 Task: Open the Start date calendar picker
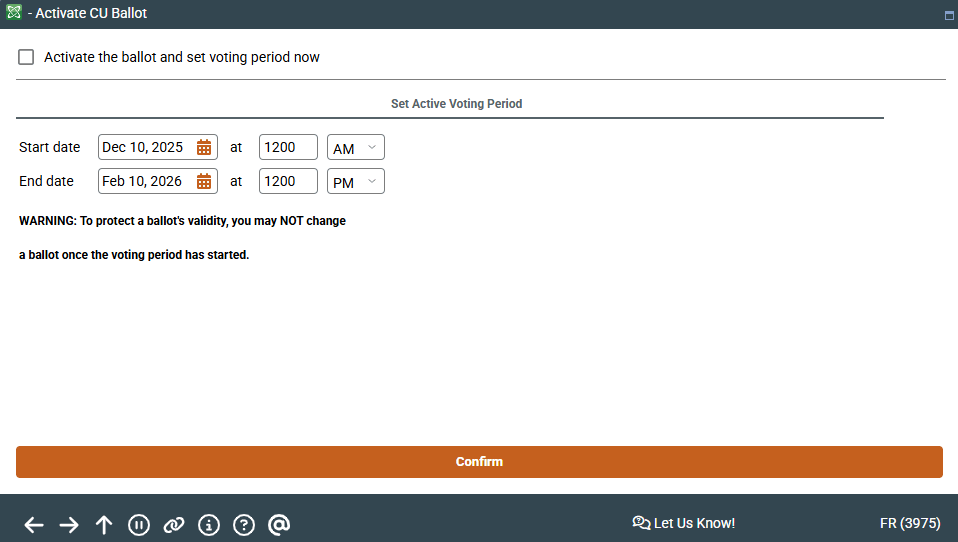click(x=204, y=148)
